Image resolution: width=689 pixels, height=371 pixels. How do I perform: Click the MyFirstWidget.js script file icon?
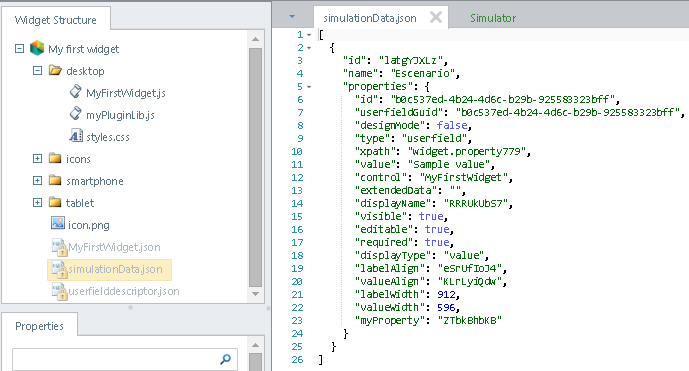coord(75,91)
